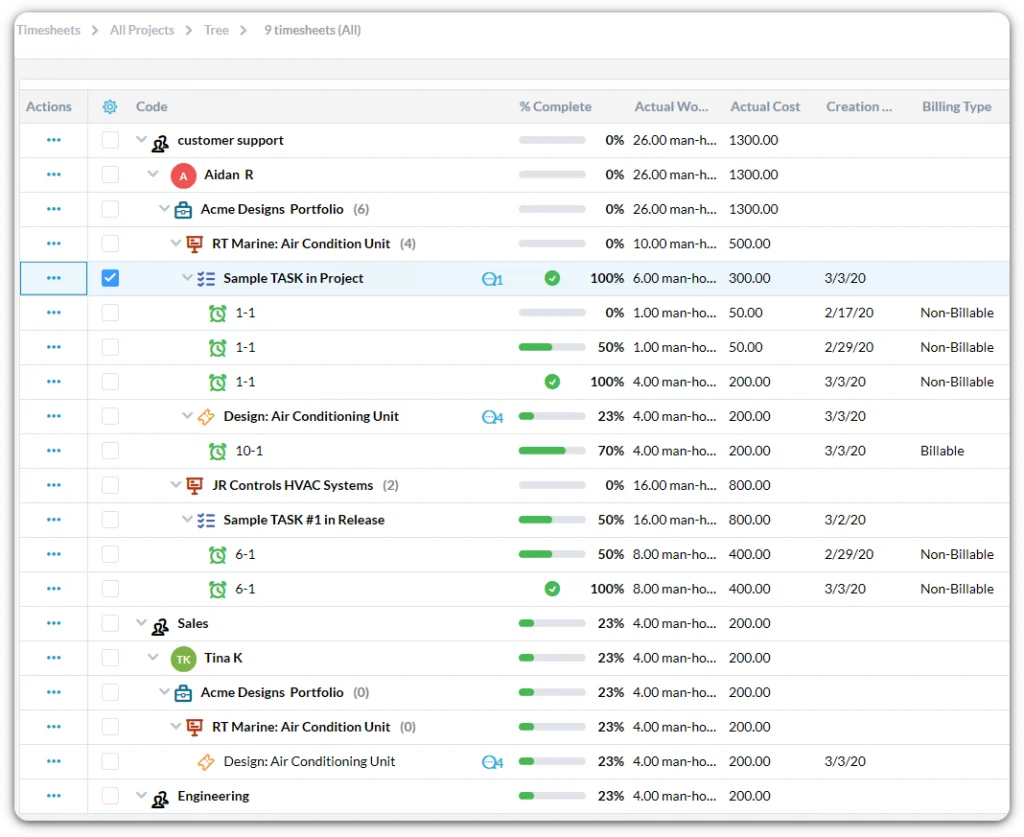Click the 70% progress bar on row 10-1
This screenshot has height=837, width=1024.
coord(551,452)
